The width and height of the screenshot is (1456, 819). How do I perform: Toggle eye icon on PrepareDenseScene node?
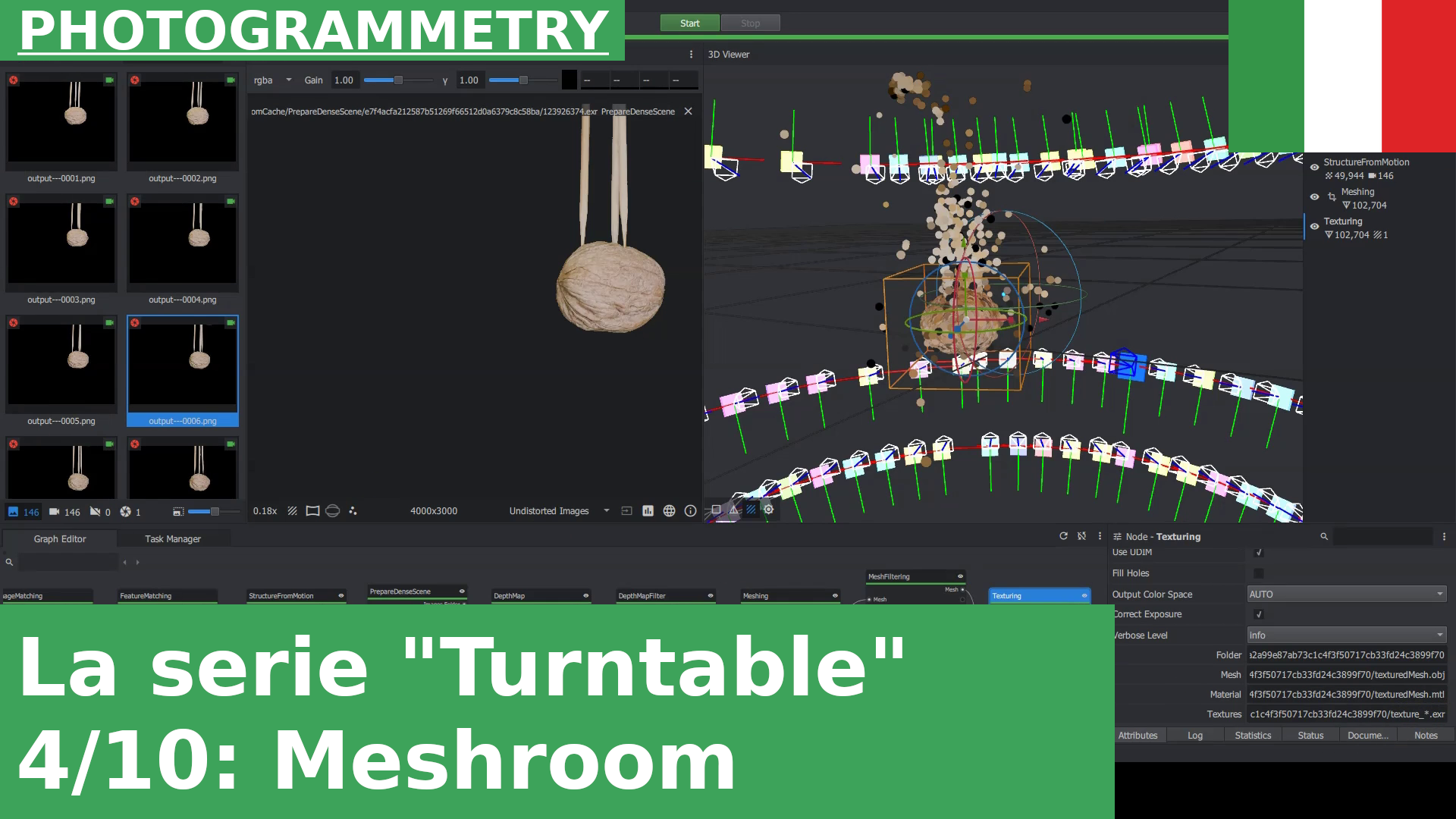(x=462, y=591)
